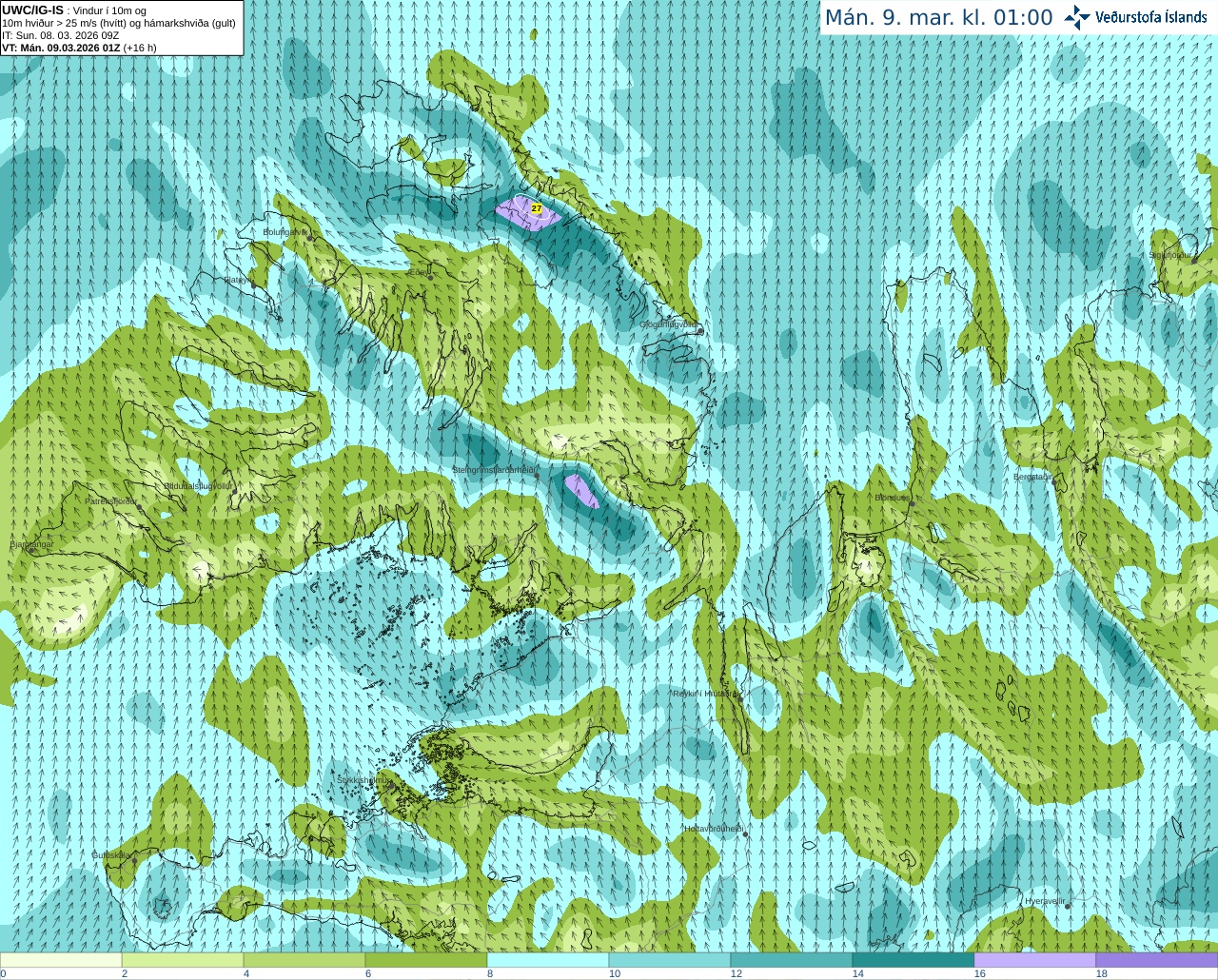1218x980 pixels.
Task: Select the 0–2 m/s pale yellow legend swatch
Action: [61, 960]
